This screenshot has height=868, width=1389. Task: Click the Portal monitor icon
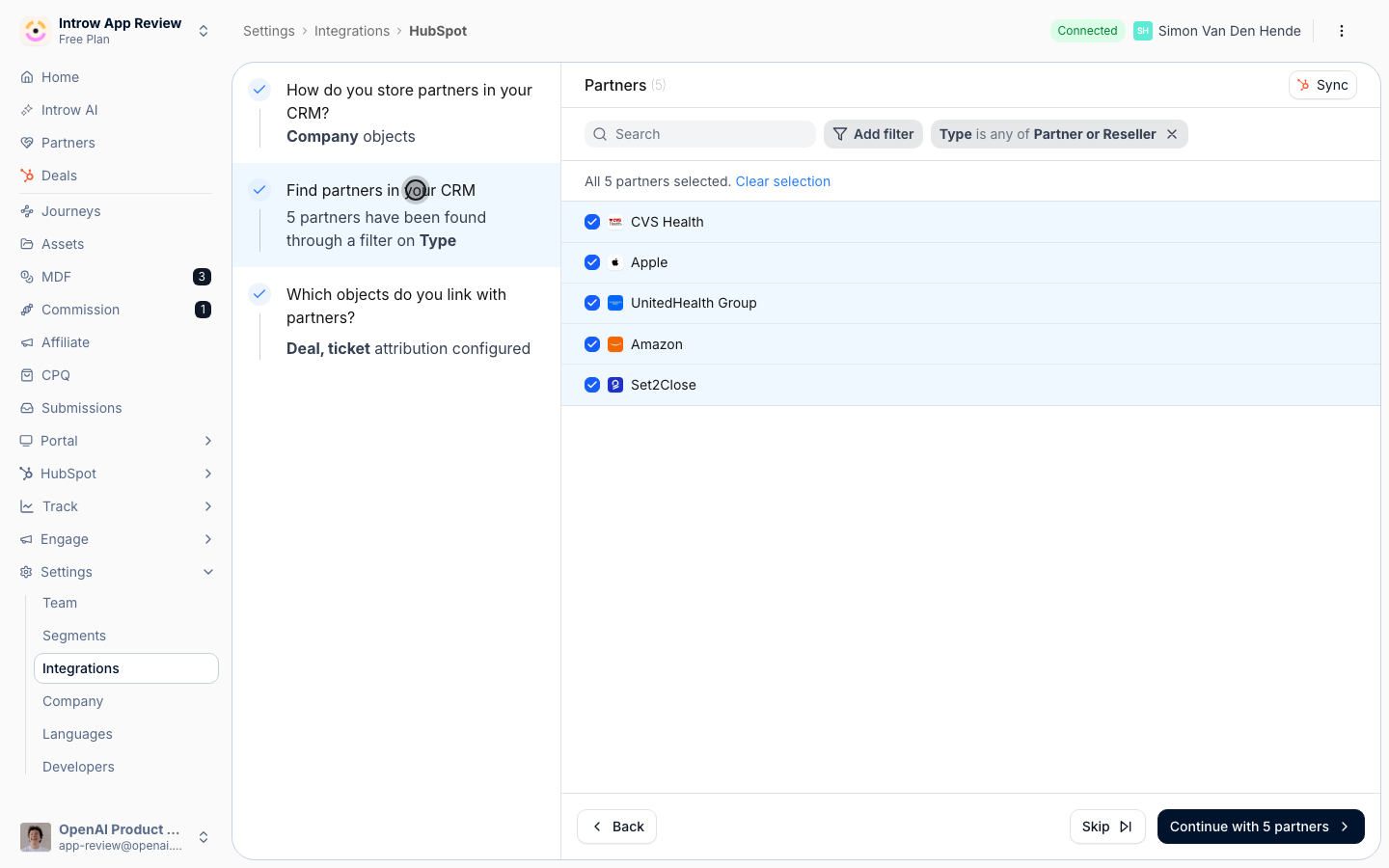coord(27,441)
